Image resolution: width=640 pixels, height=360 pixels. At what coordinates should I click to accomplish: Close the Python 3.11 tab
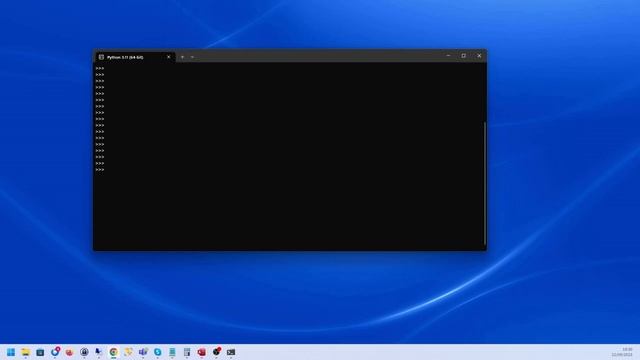tap(169, 57)
